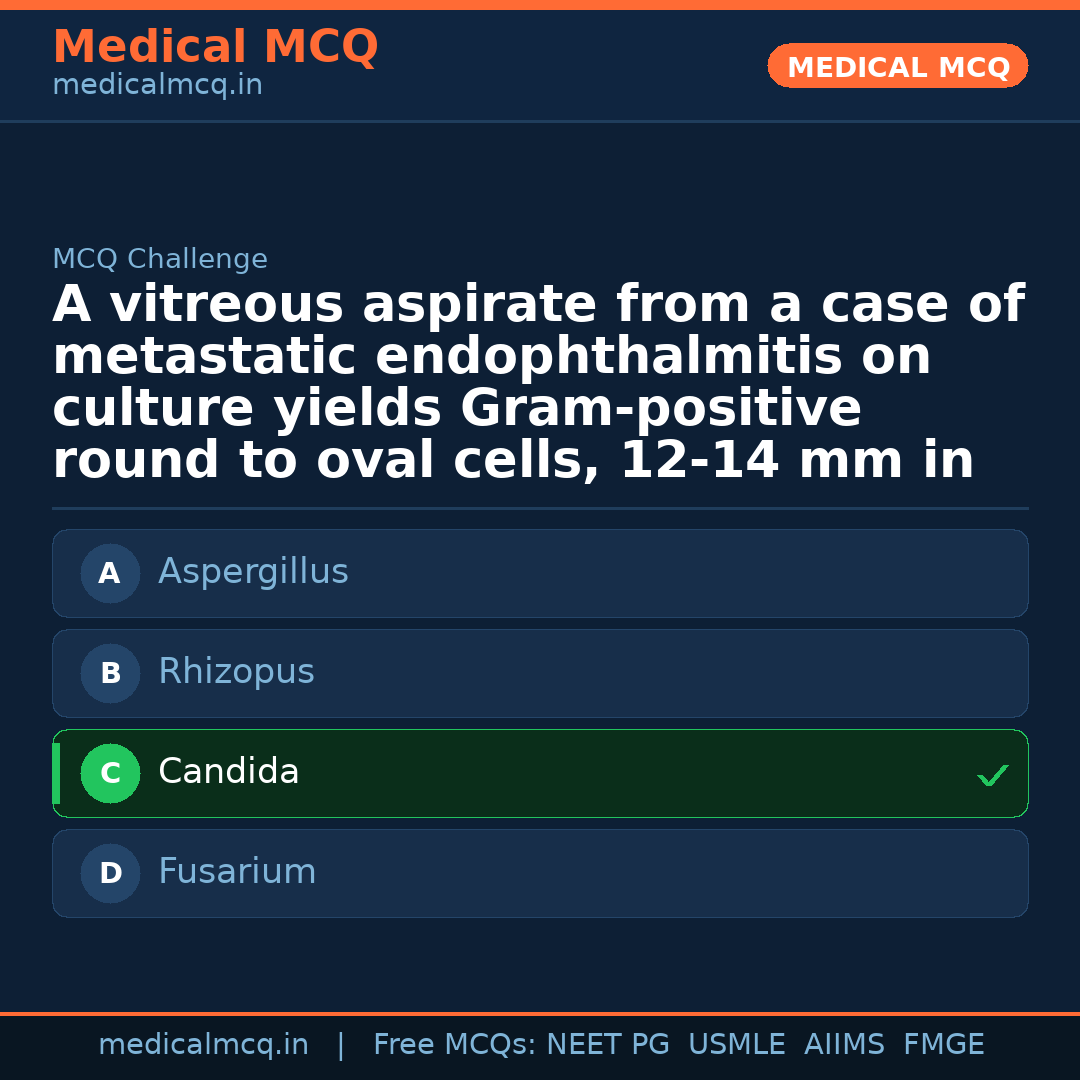Click the green letter C circle
This screenshot has height=1080, width=1080.
click(x=110, y=773)
